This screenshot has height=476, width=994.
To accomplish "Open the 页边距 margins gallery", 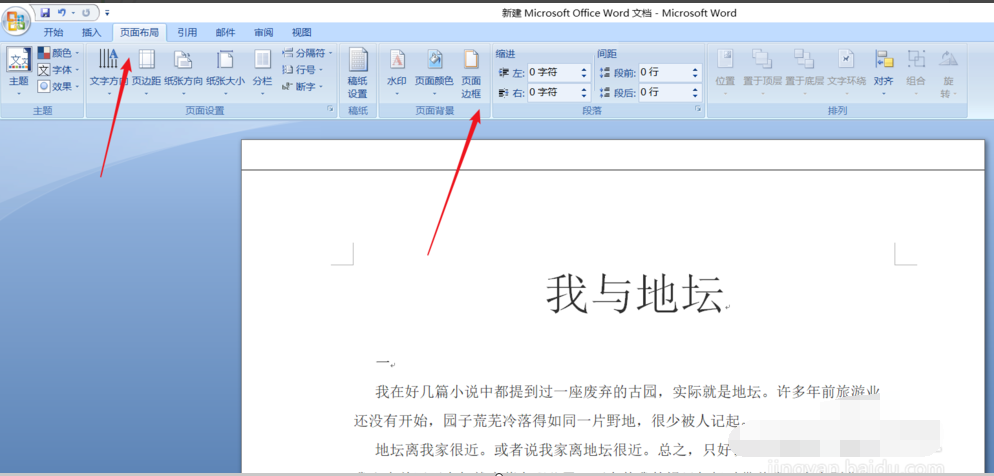I will pyautogui.click(x=146, y=72).
